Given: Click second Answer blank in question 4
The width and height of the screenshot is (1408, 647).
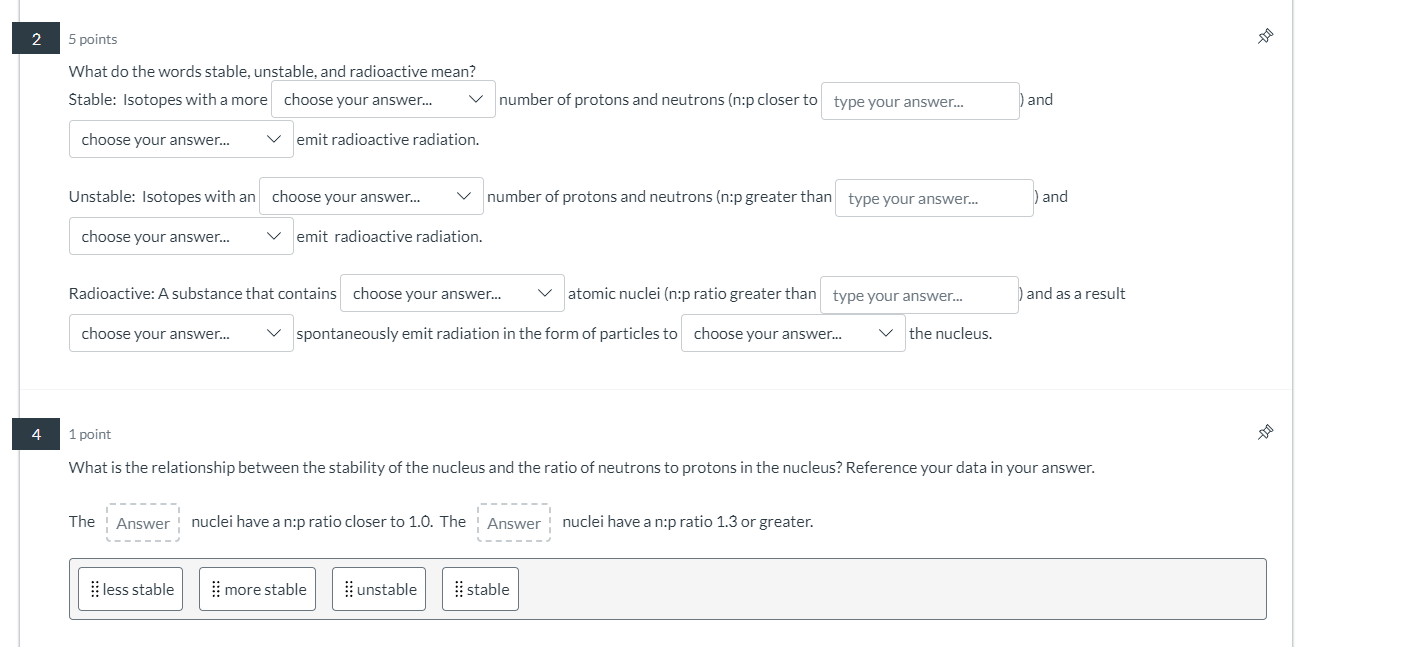Looking at the screenshot, I should [513, 522].
